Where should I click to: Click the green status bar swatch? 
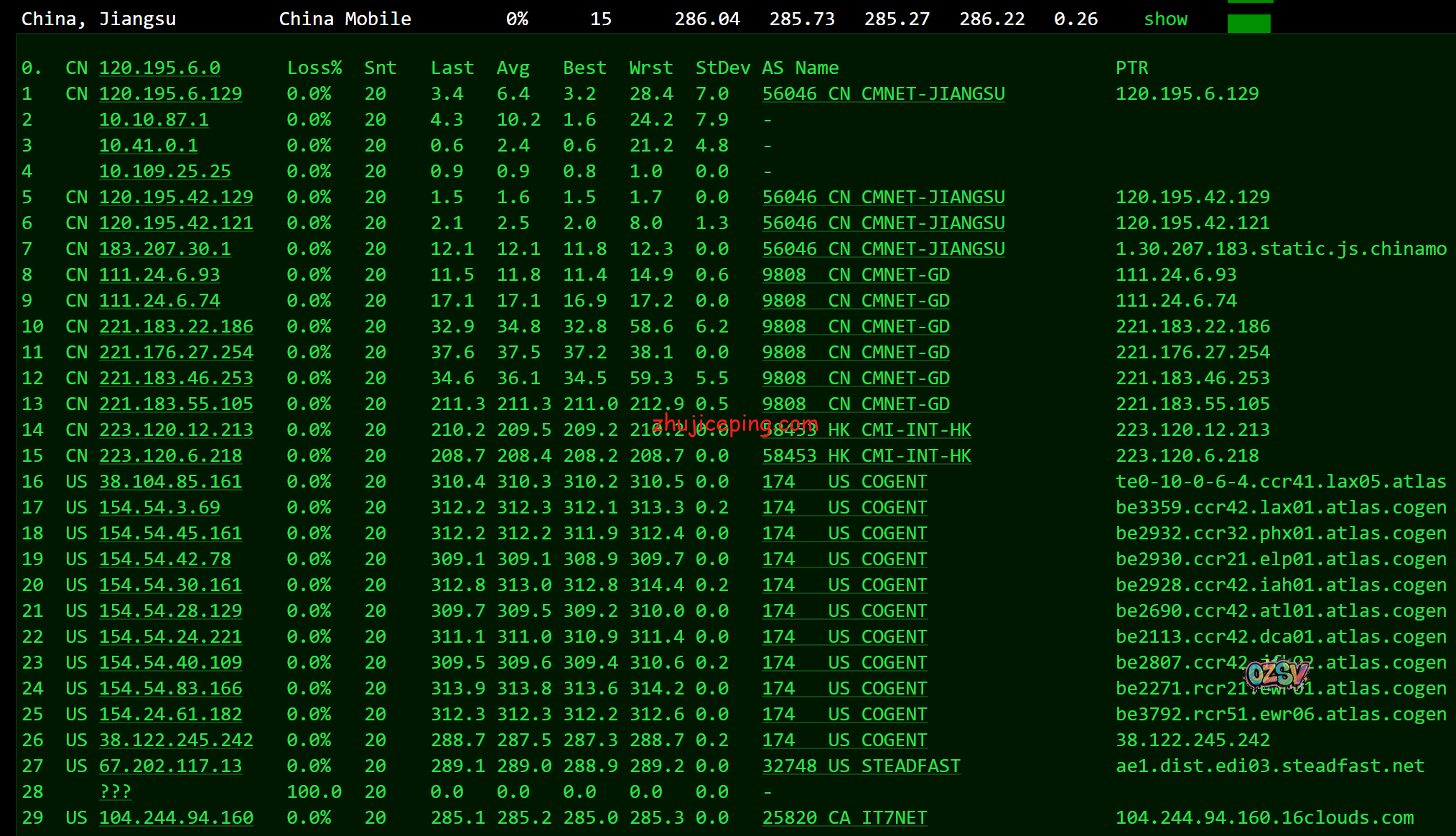click(x=1249, y=23)
